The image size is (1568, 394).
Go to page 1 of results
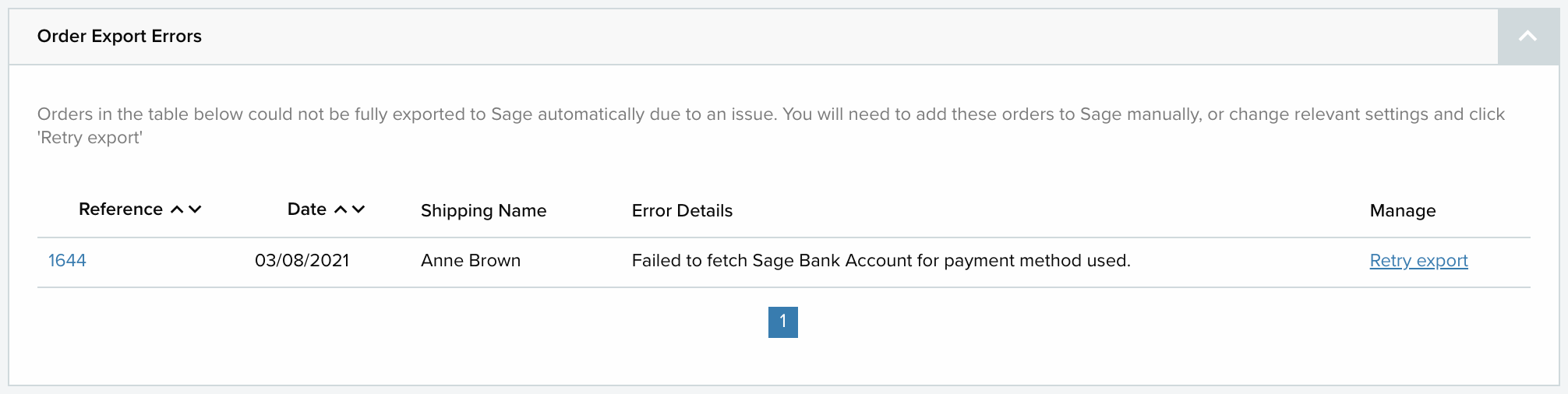pyautogui.click(x=782, y=322)
